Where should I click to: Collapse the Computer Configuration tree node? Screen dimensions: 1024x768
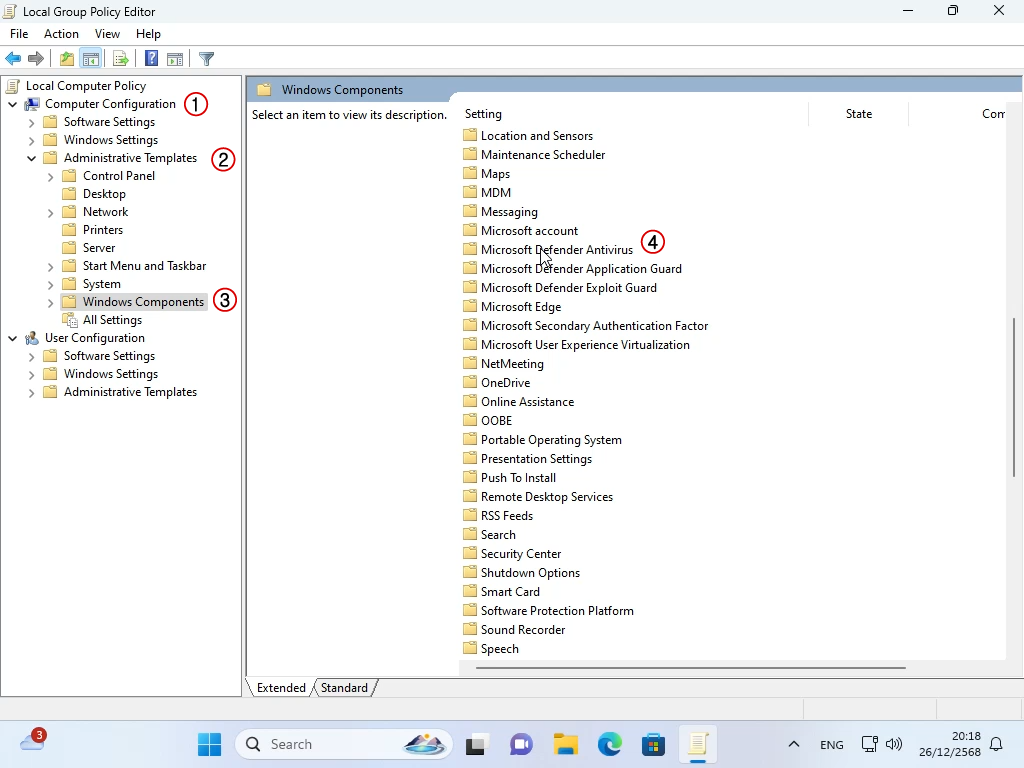coord(13,104)
